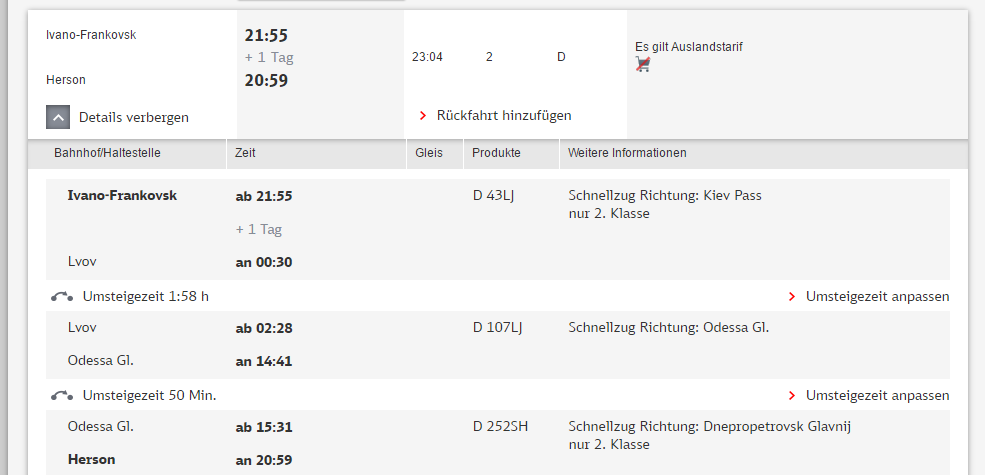
Task: Click the transfer icon beside Umsteigezeit 1:58 h
Action: (x=61, y=296)
